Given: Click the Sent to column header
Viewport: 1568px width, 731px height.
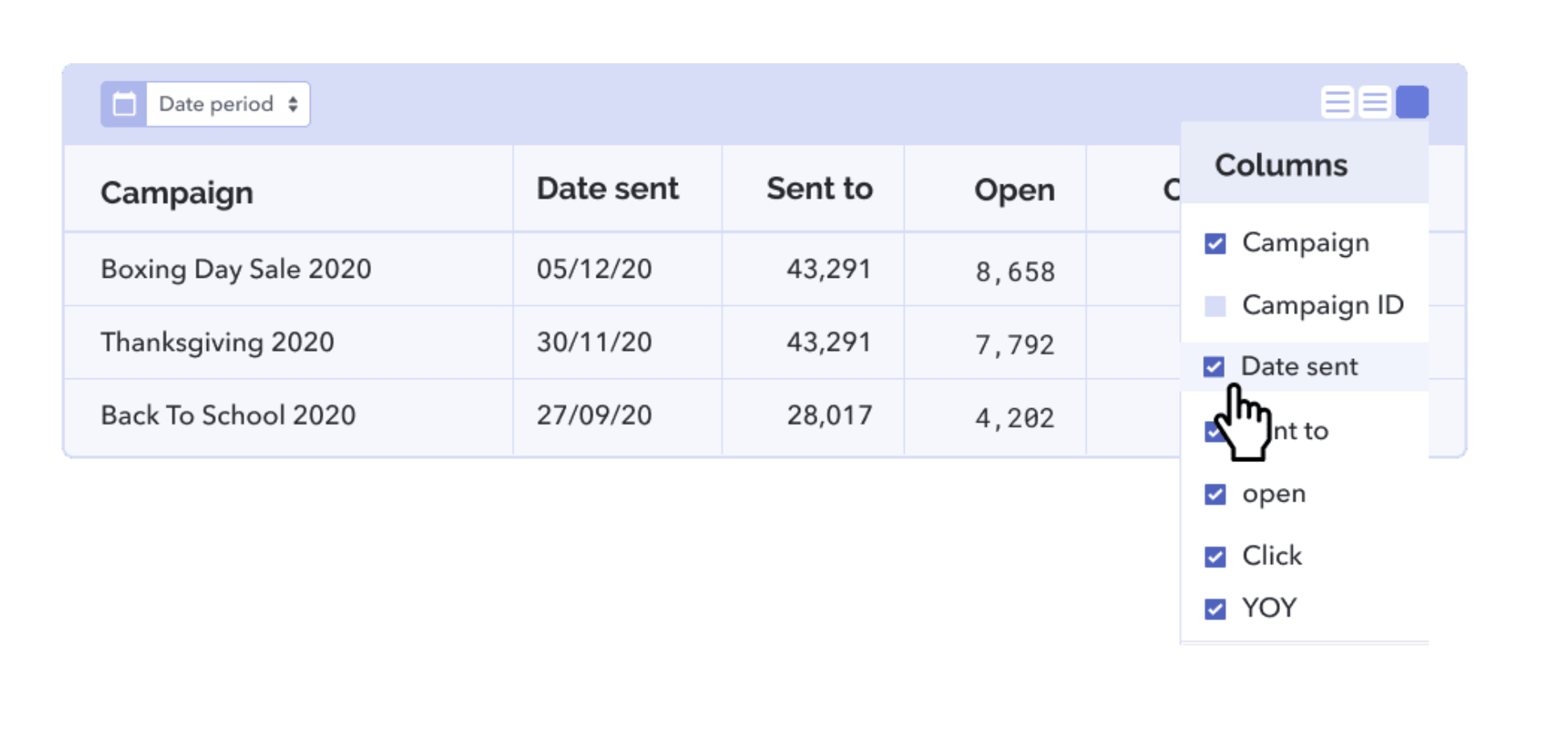Looking at the screenshot, I should tap(819, 189).
